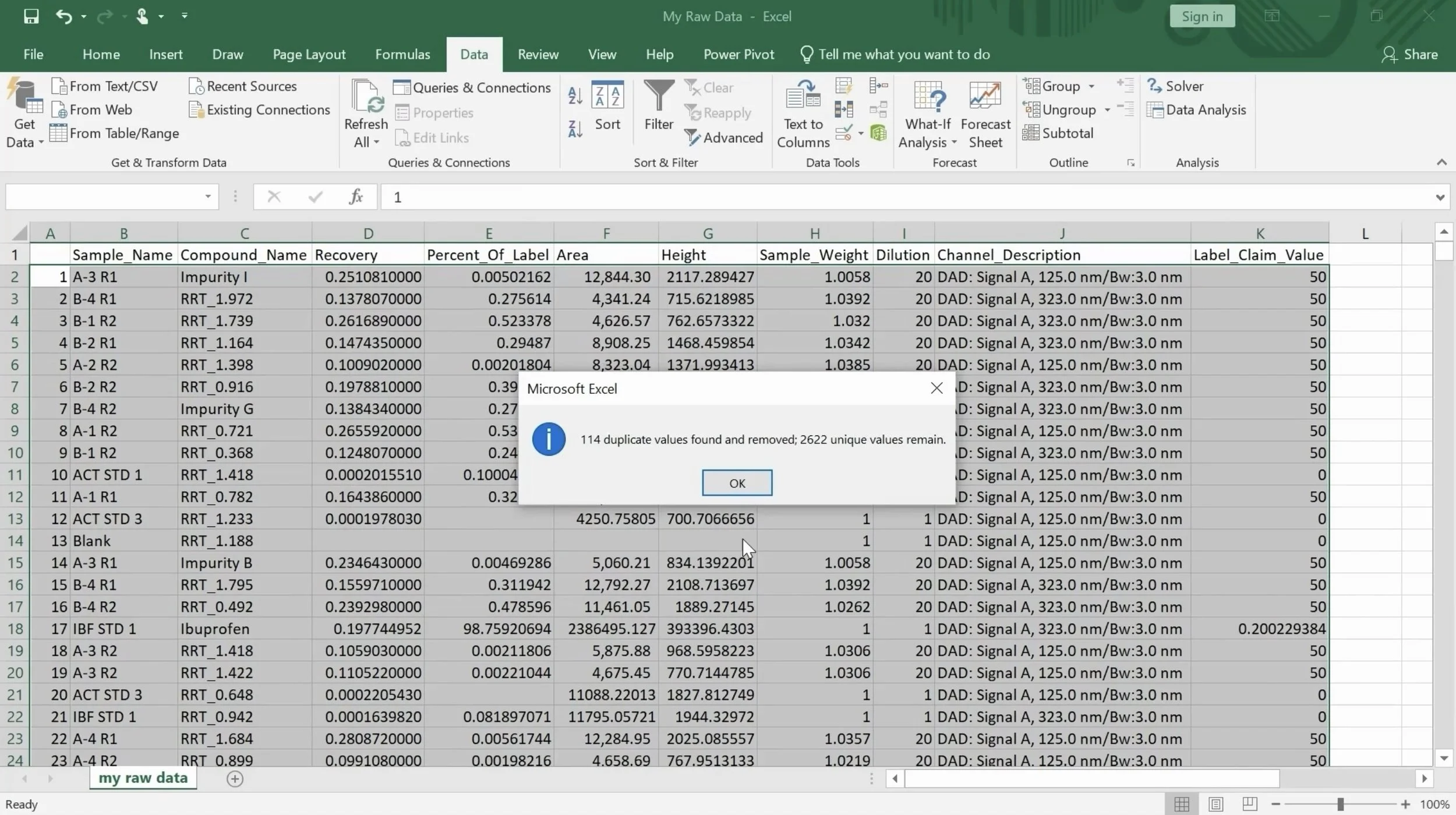Image resolution: width=1456 pixels, height=815 pixels.
Task: Expand the Name Box dropdown
Action: point(207,197)
